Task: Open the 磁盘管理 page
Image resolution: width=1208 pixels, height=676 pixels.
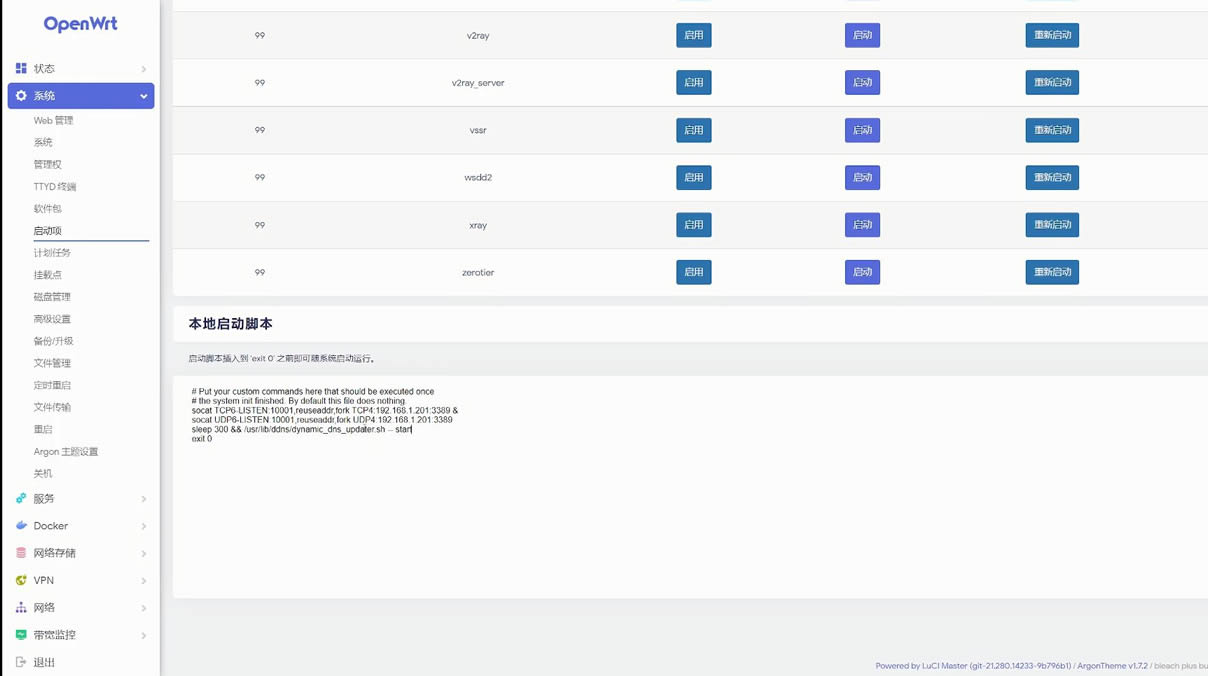Action: 52,296
